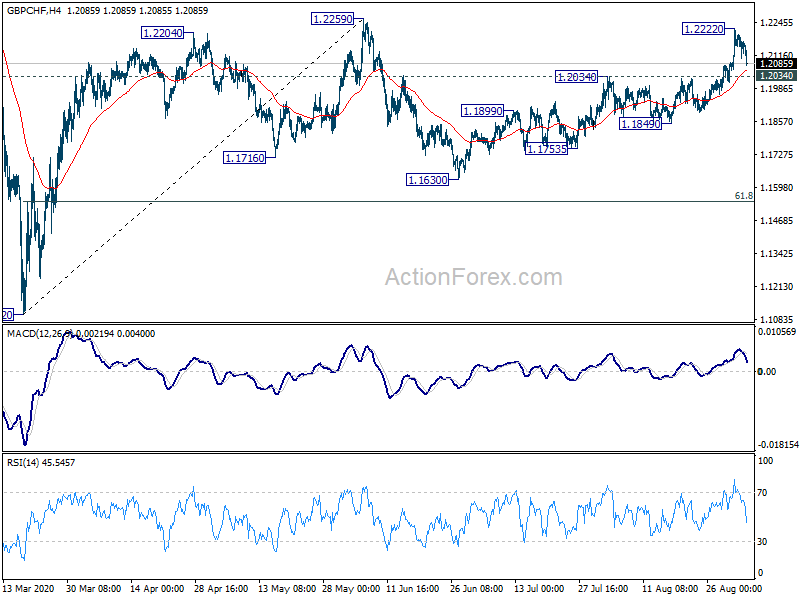Click the 1.18990 price label
This screenshot has width=800, height=600.
[482, 111]
